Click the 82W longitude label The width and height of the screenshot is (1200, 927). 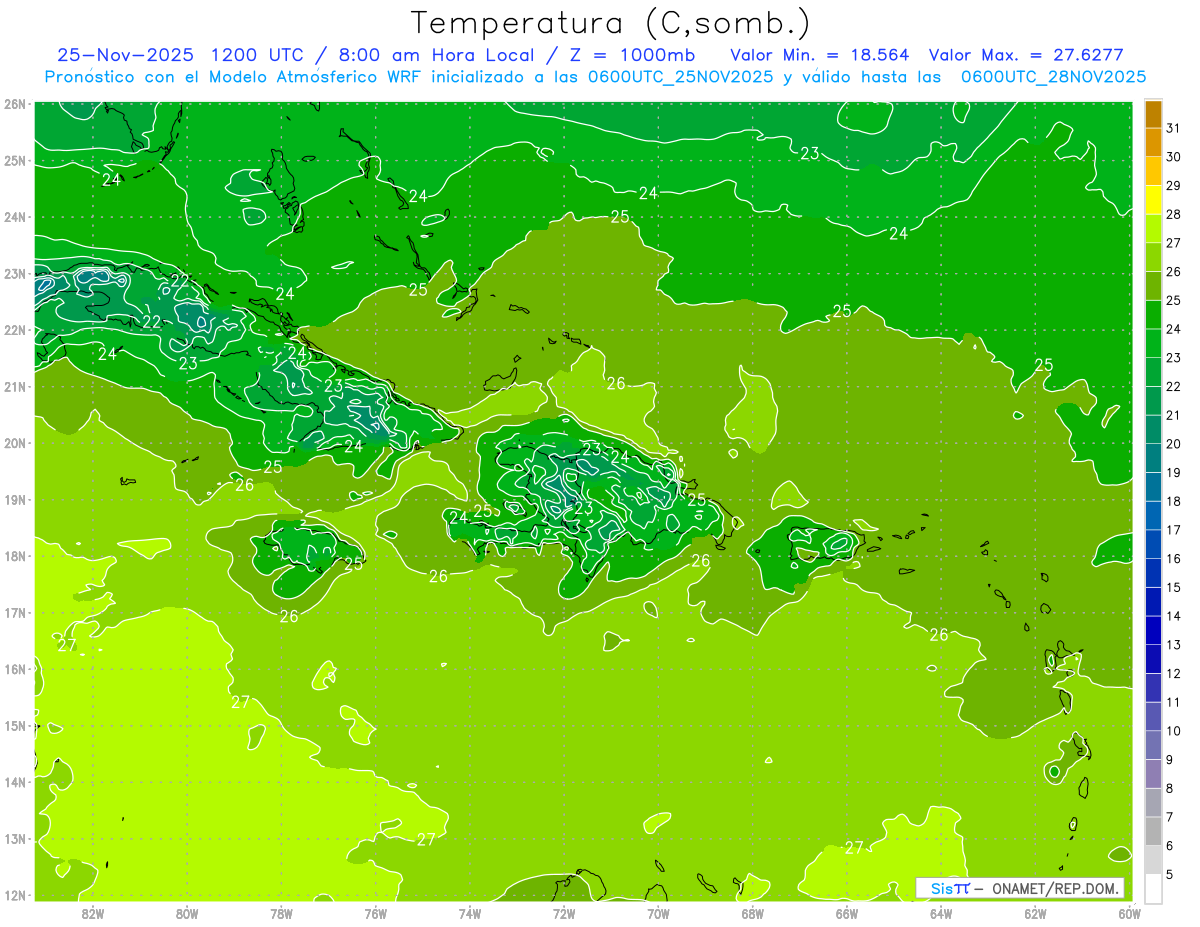point(93,913)
